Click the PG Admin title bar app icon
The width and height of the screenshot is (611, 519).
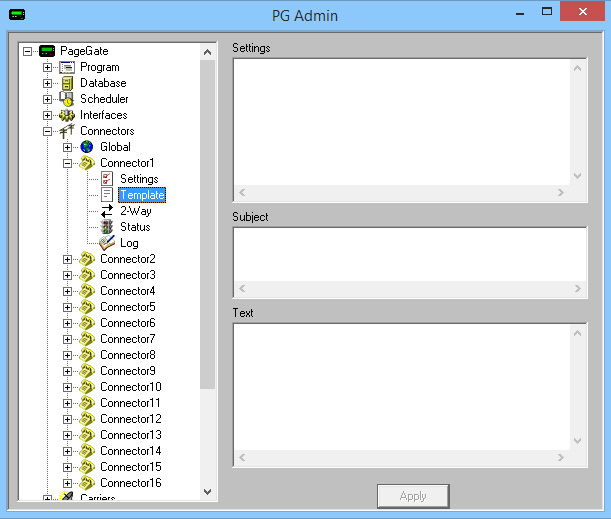point(17,15)
